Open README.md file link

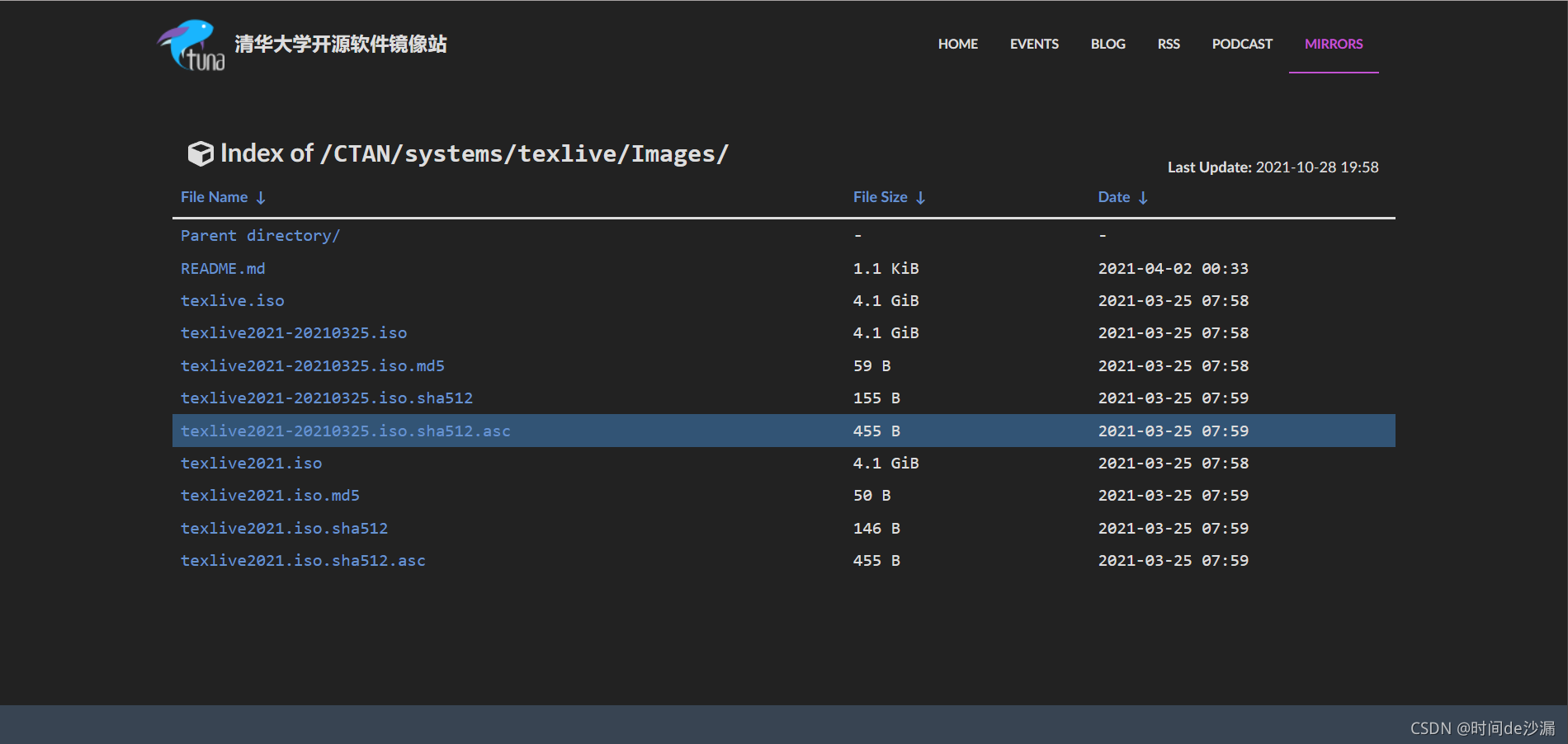(x=223, y=269)
